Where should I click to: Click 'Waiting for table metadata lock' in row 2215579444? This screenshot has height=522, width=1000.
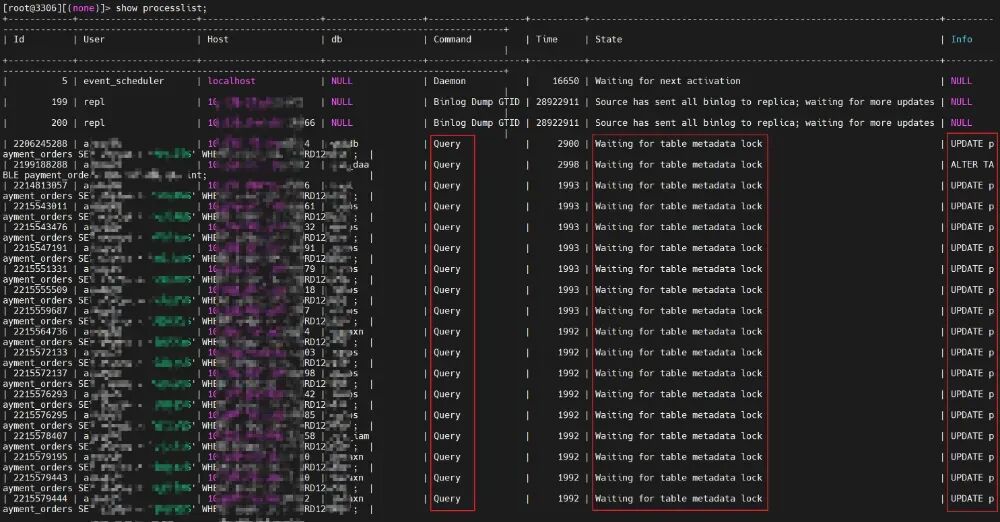(679, 499)
